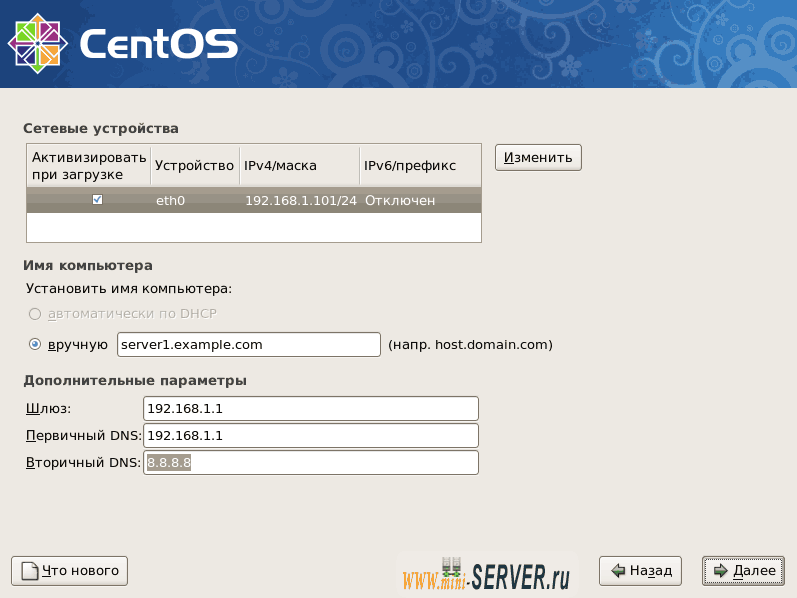Go back with the Назад button
This screenshot has height=598, width=797.
pyautogui.click(x=640, y=571)
